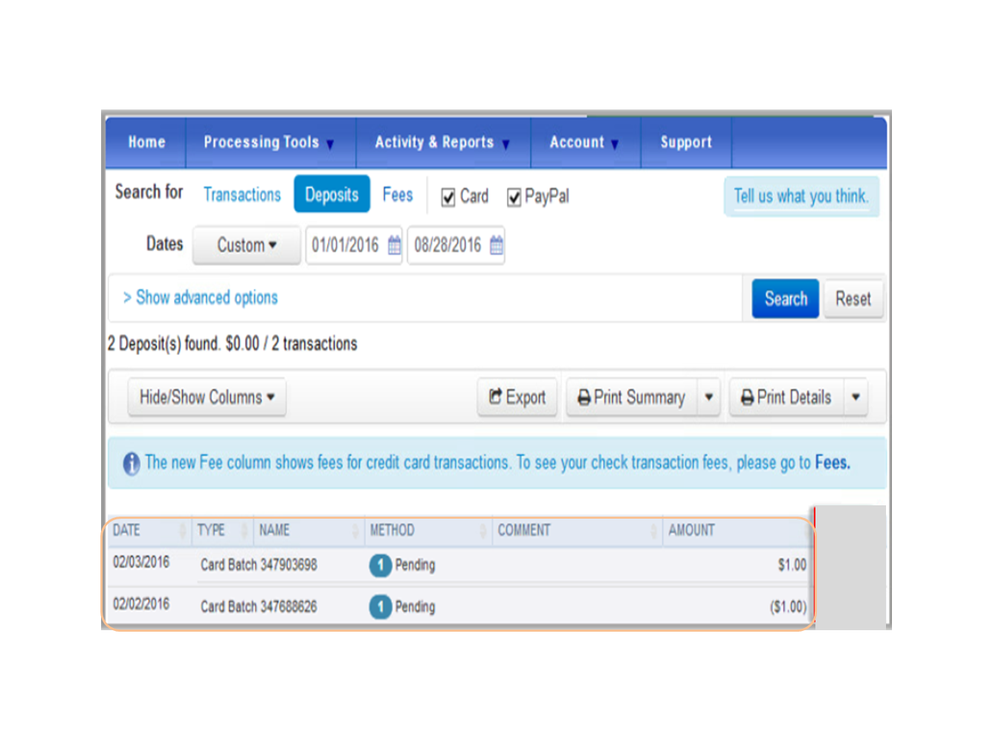
Task: Click the info icon in Fee notice
Action: click(x=131, y=463)
